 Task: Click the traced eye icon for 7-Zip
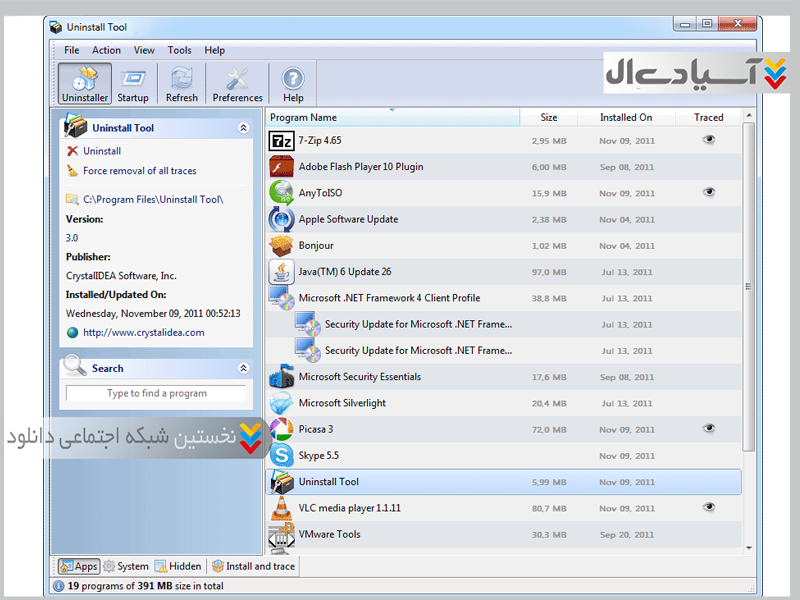click(709, 141)
